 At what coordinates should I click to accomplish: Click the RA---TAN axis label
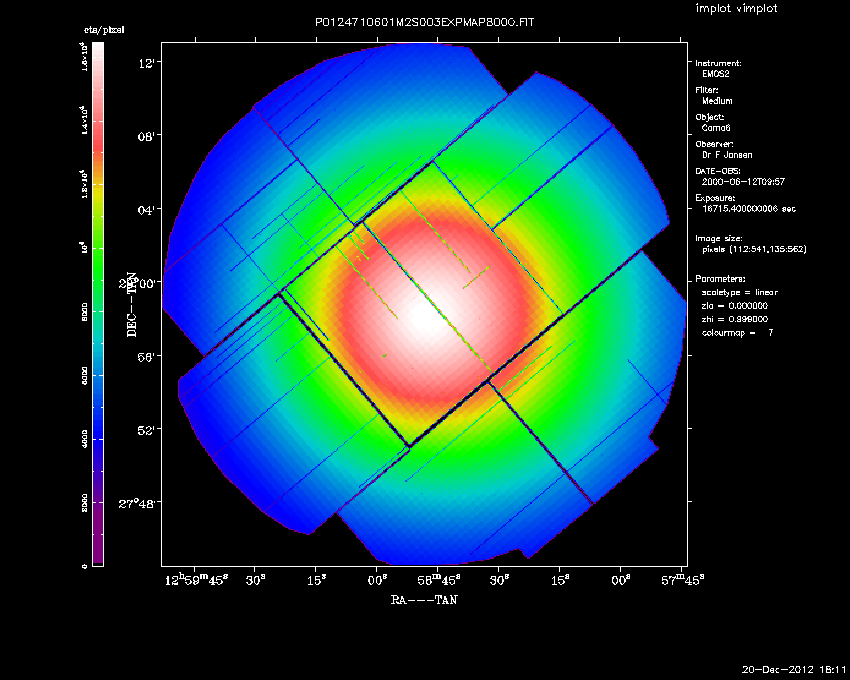[x=424, y=601]
